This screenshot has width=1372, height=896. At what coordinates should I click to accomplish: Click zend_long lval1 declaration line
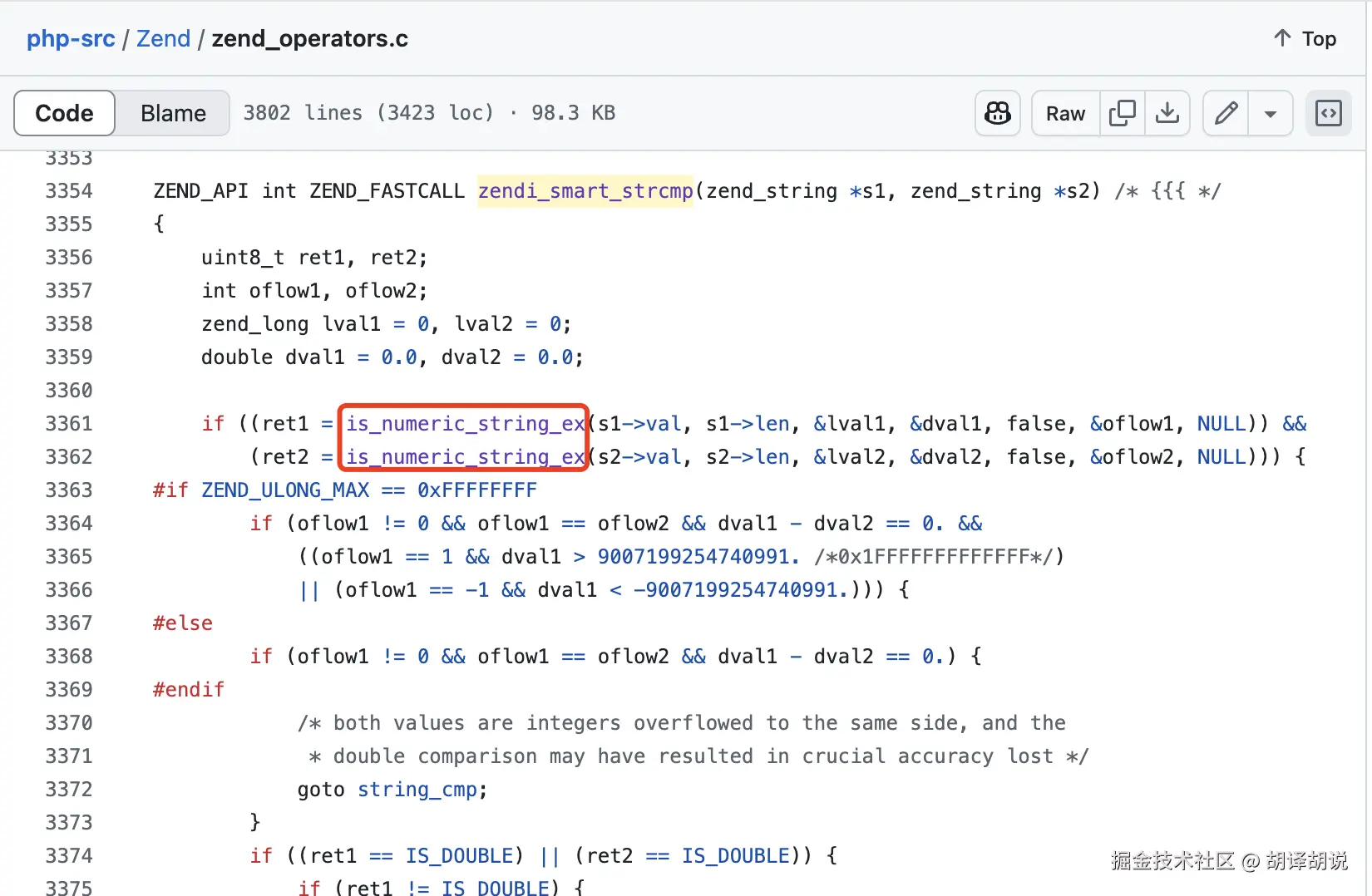click(x=387, y=324)
